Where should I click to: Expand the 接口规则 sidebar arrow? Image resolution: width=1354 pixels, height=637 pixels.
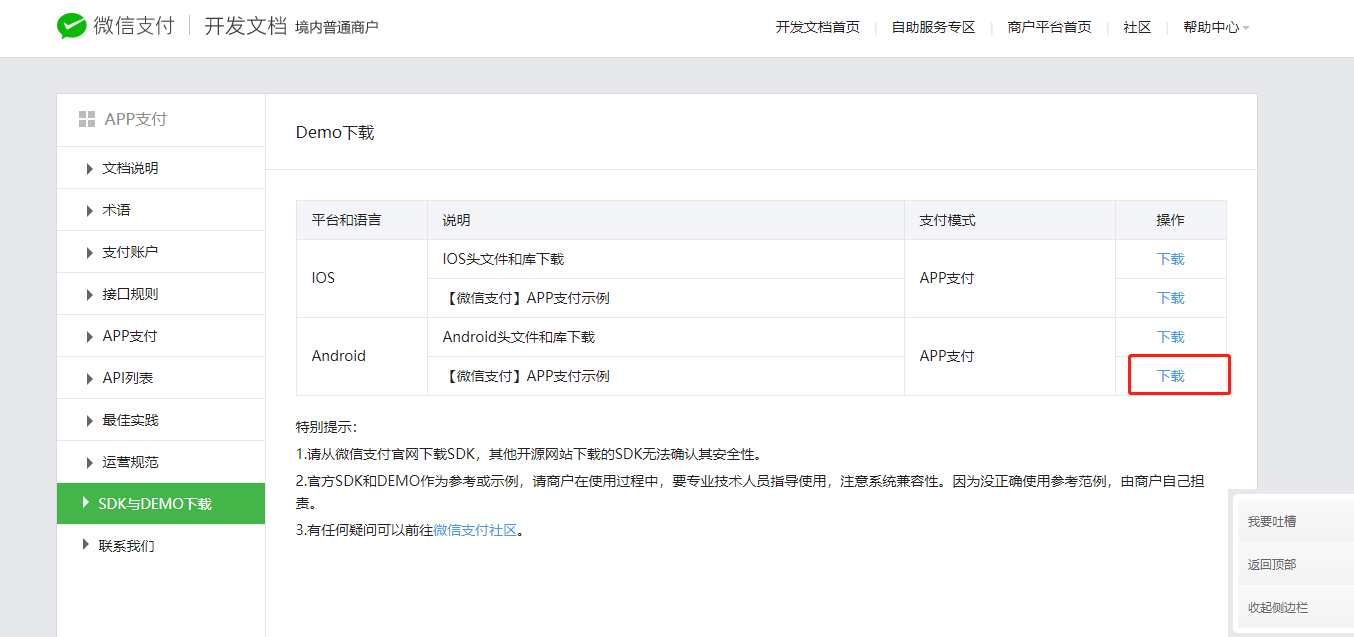pyautogui.click(x=90, y=294)
